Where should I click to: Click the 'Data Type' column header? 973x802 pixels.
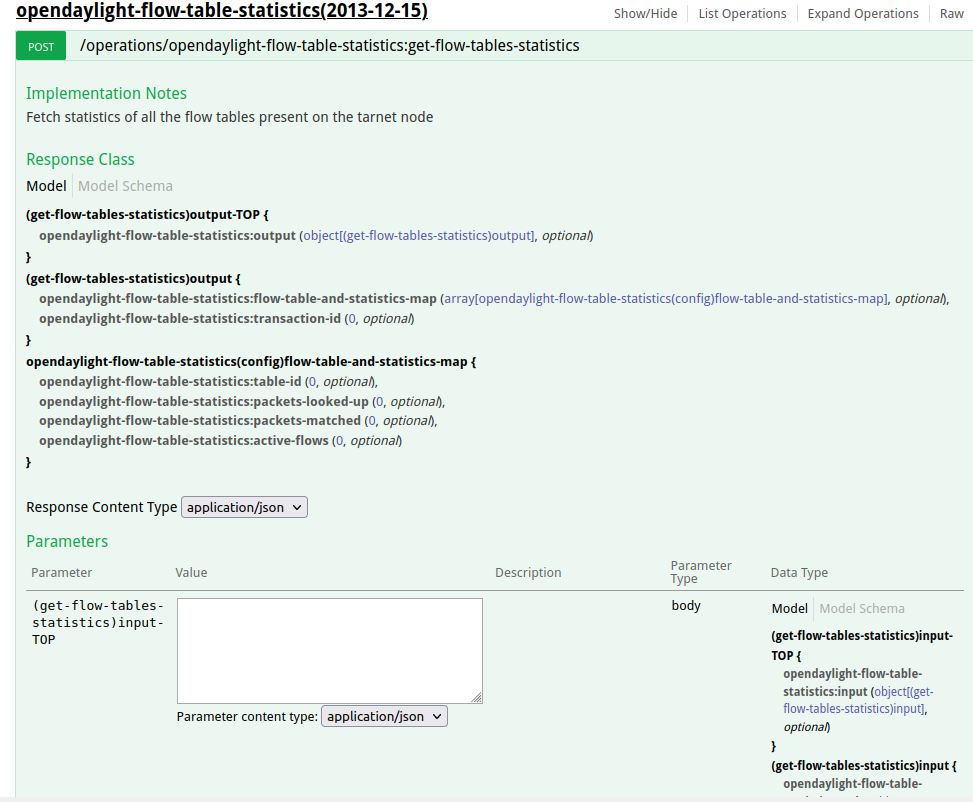pos(799,572)
